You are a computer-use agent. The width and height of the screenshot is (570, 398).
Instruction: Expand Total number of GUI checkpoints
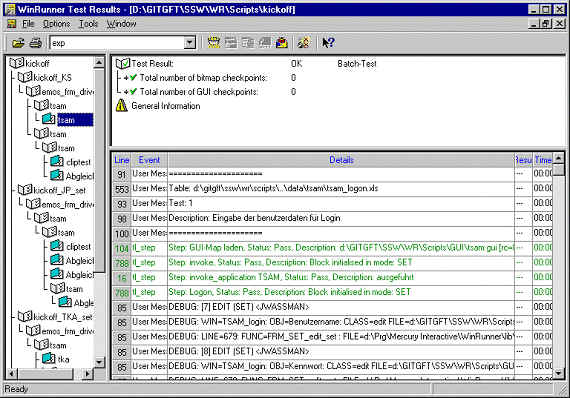(x=126, y=92)
